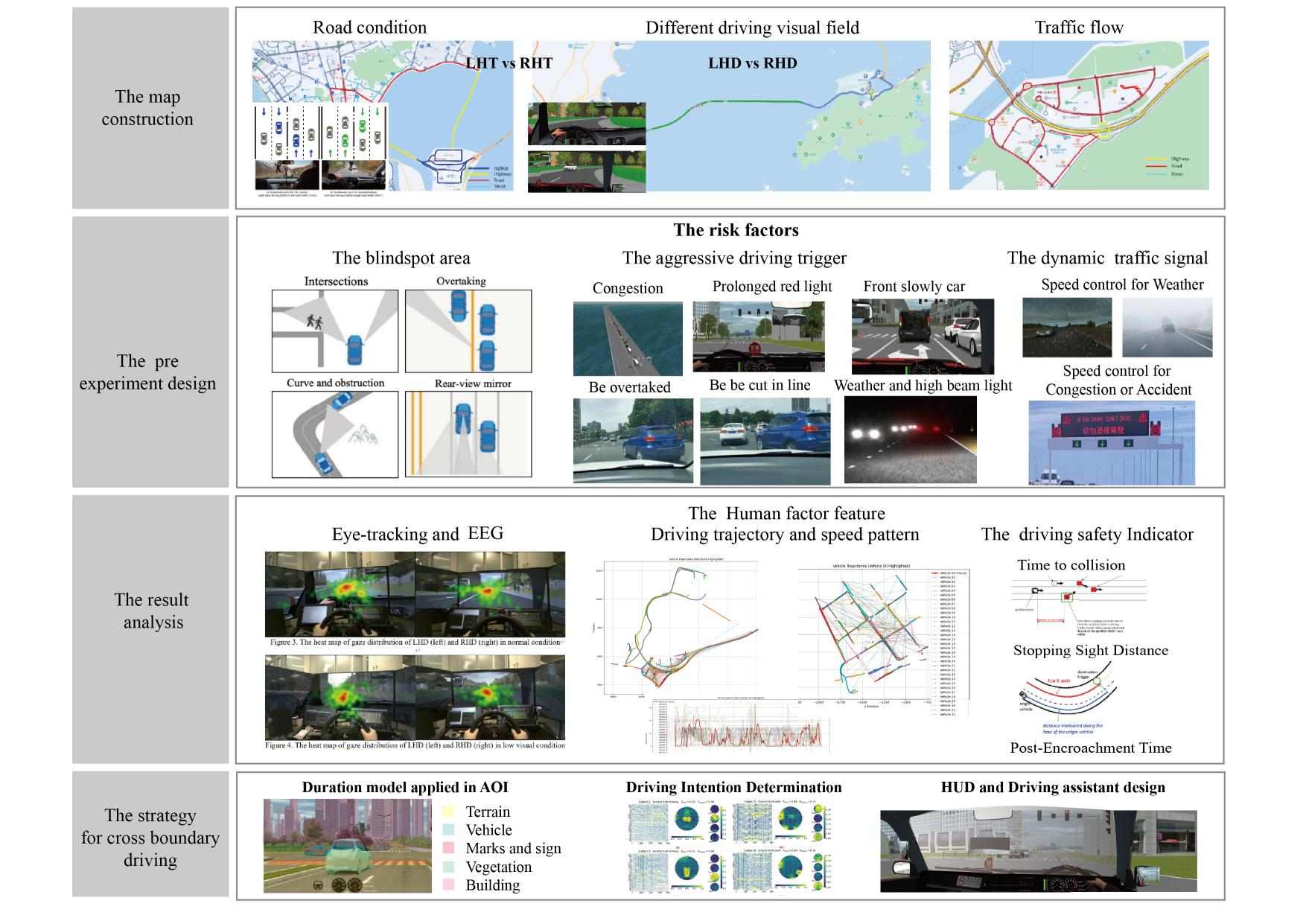Click the AOI segmented street scene image
This screenshot has height=924, width=1306.
[x=348, y=846]
